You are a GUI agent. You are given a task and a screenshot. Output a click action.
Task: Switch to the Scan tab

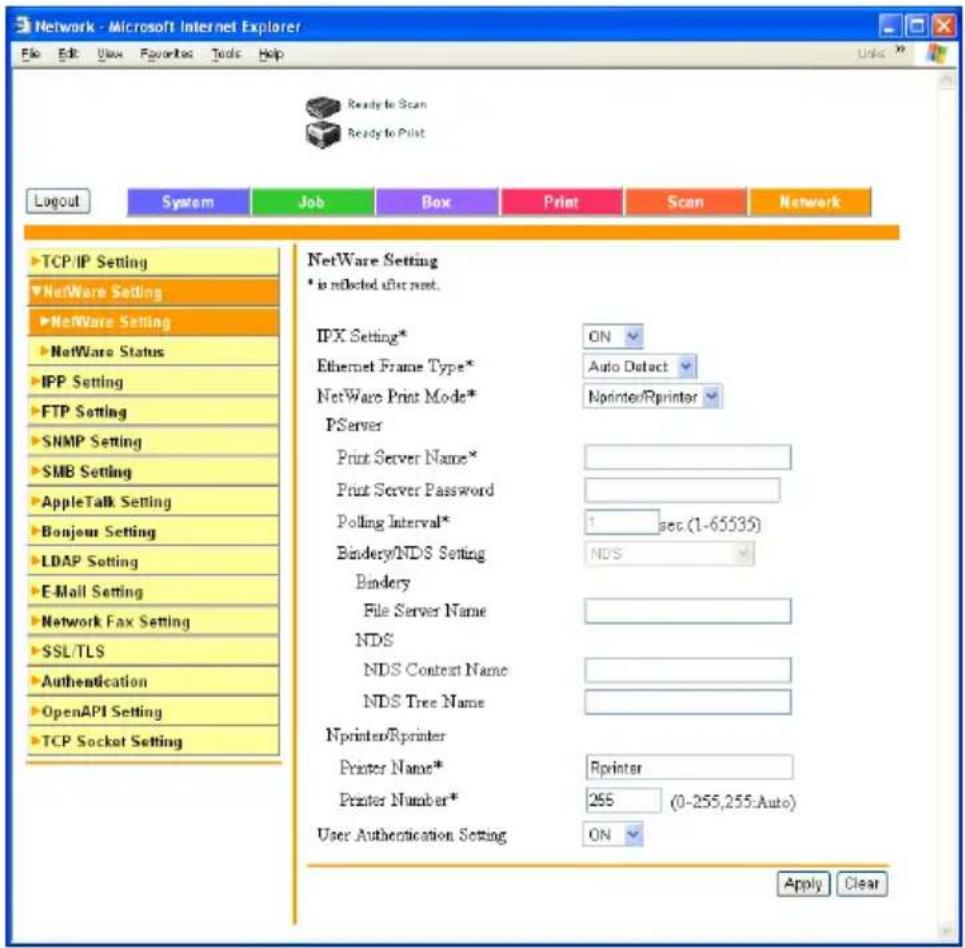point(686,202)
